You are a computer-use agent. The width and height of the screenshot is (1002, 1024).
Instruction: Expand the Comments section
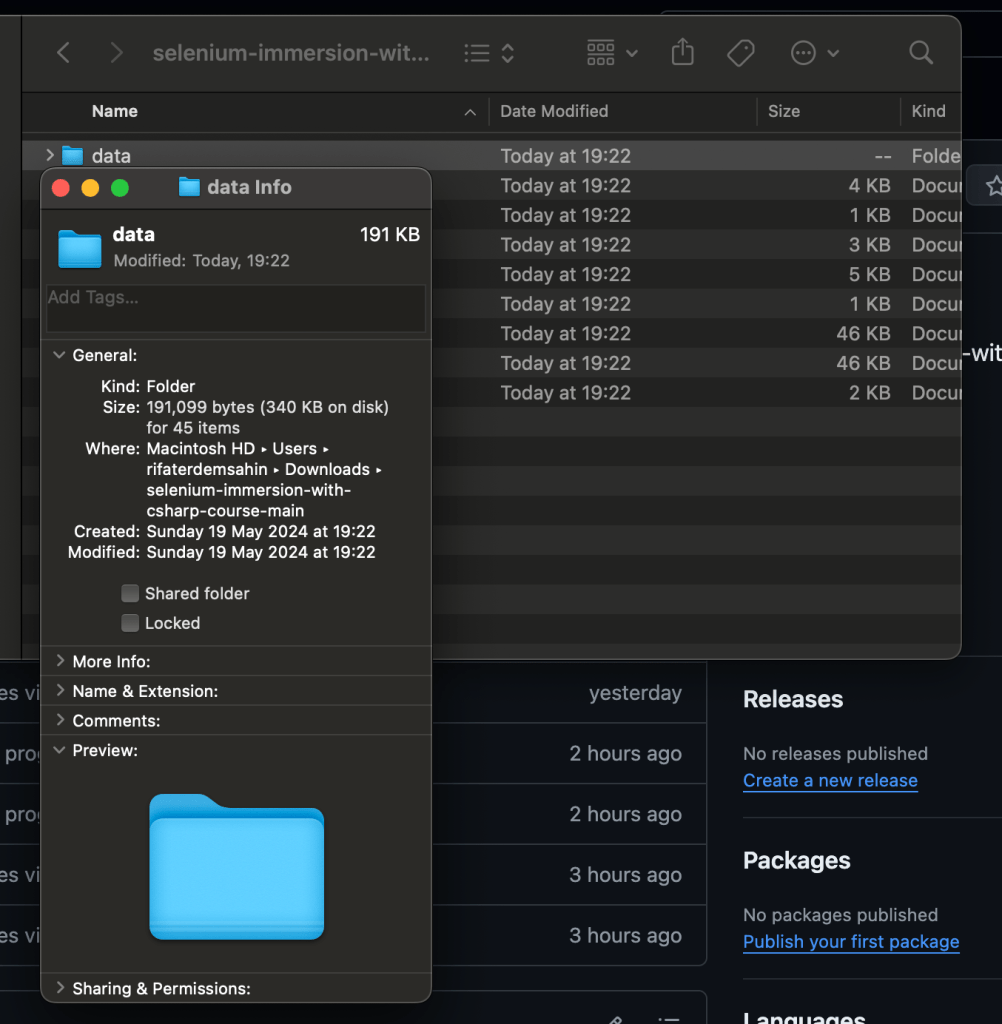[60, 720]
